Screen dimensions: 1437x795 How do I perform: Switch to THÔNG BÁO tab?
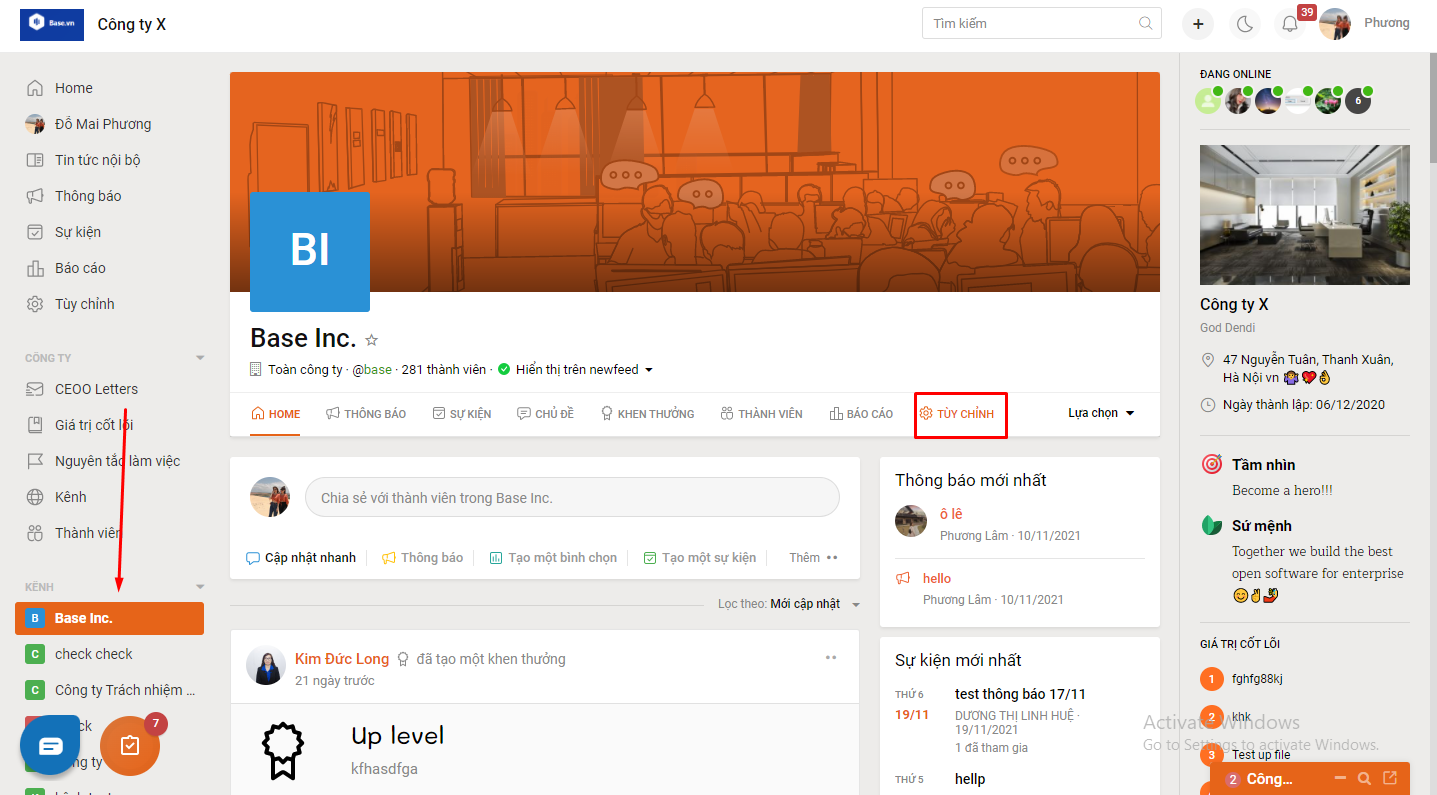click(366, 414)
